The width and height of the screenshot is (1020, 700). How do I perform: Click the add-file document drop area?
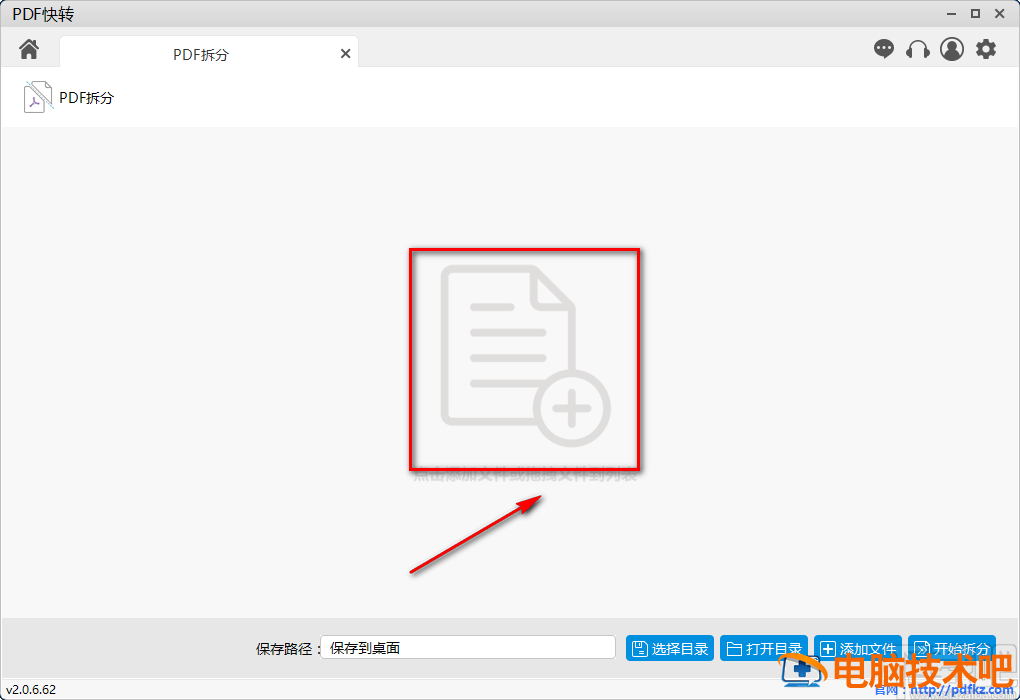pos(524,359)
